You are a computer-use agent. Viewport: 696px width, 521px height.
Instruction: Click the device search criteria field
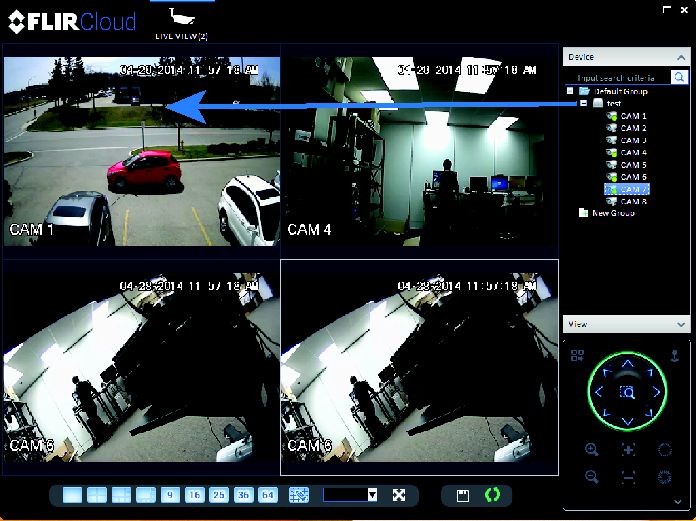click(x=617, y=78)
